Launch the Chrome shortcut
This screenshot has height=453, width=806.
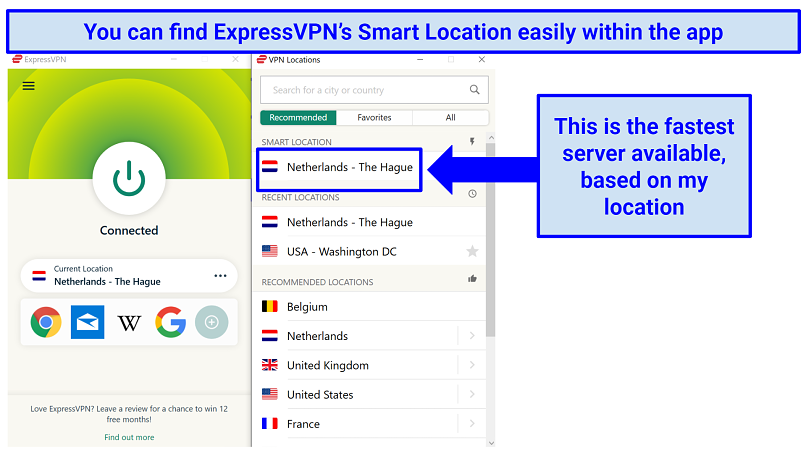46,322
